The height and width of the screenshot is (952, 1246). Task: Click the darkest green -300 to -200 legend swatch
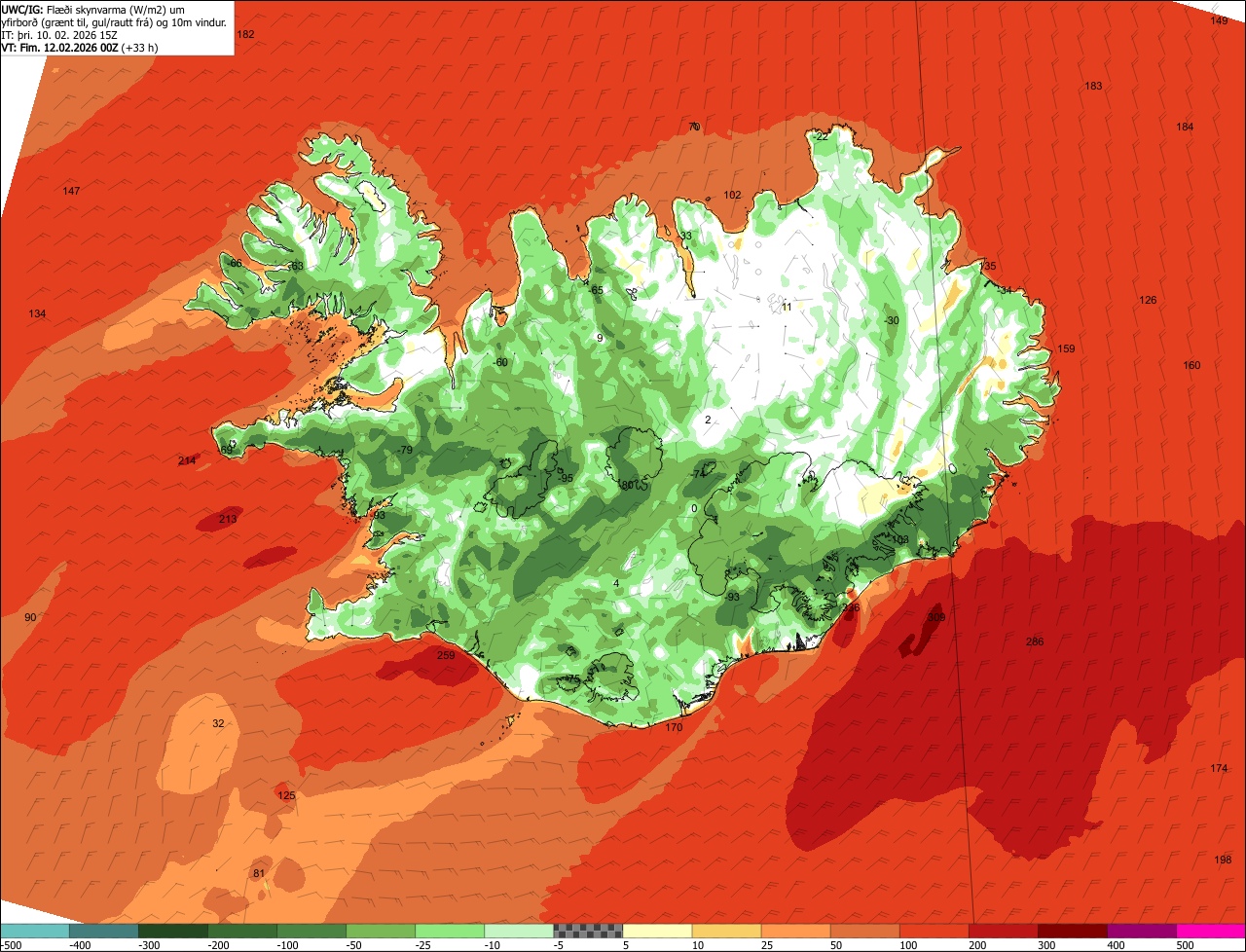click(172, 931)
